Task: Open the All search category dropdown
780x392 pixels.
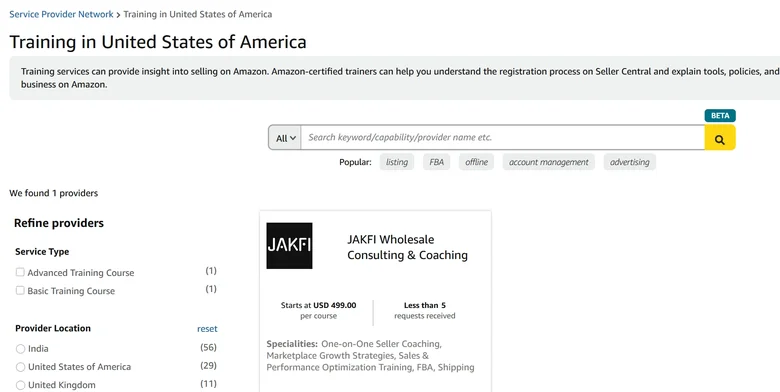Action: point(285,138)
